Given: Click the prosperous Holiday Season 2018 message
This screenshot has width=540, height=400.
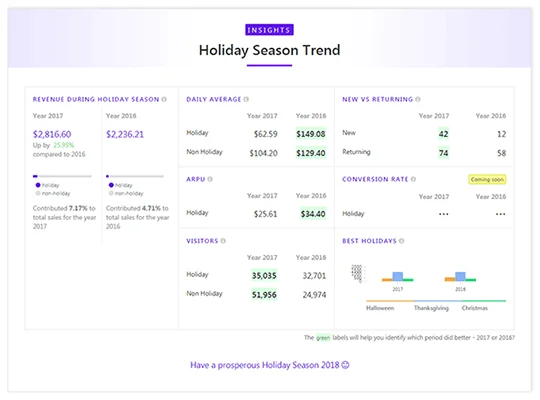Looking at the screenshot, I should (270, 365).
